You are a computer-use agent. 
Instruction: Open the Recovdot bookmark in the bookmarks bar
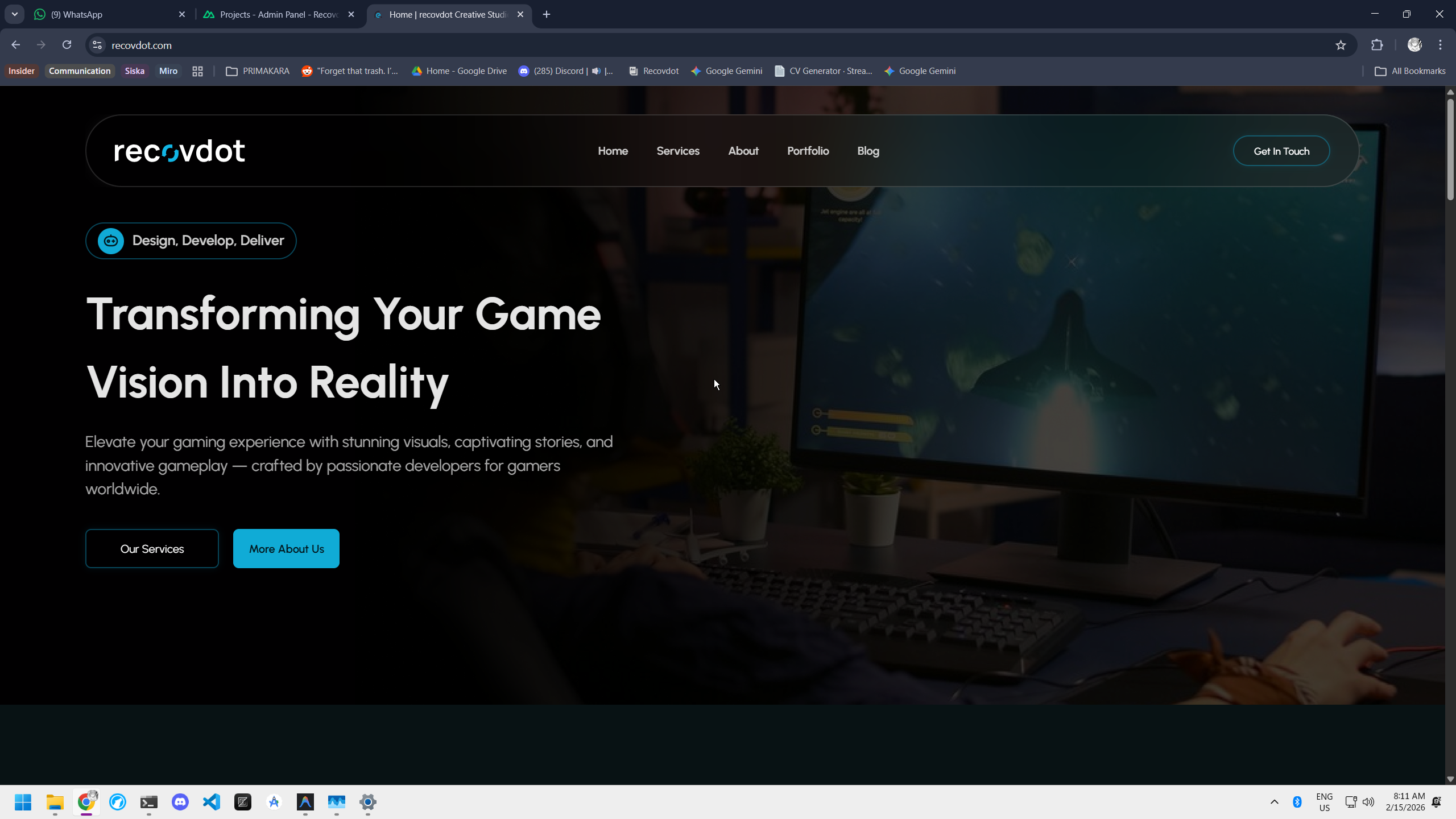[x=652, y=71]
